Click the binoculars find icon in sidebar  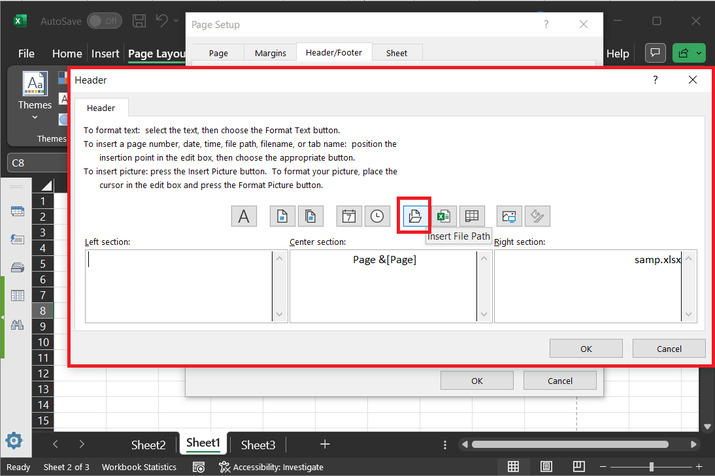[17, 325]
